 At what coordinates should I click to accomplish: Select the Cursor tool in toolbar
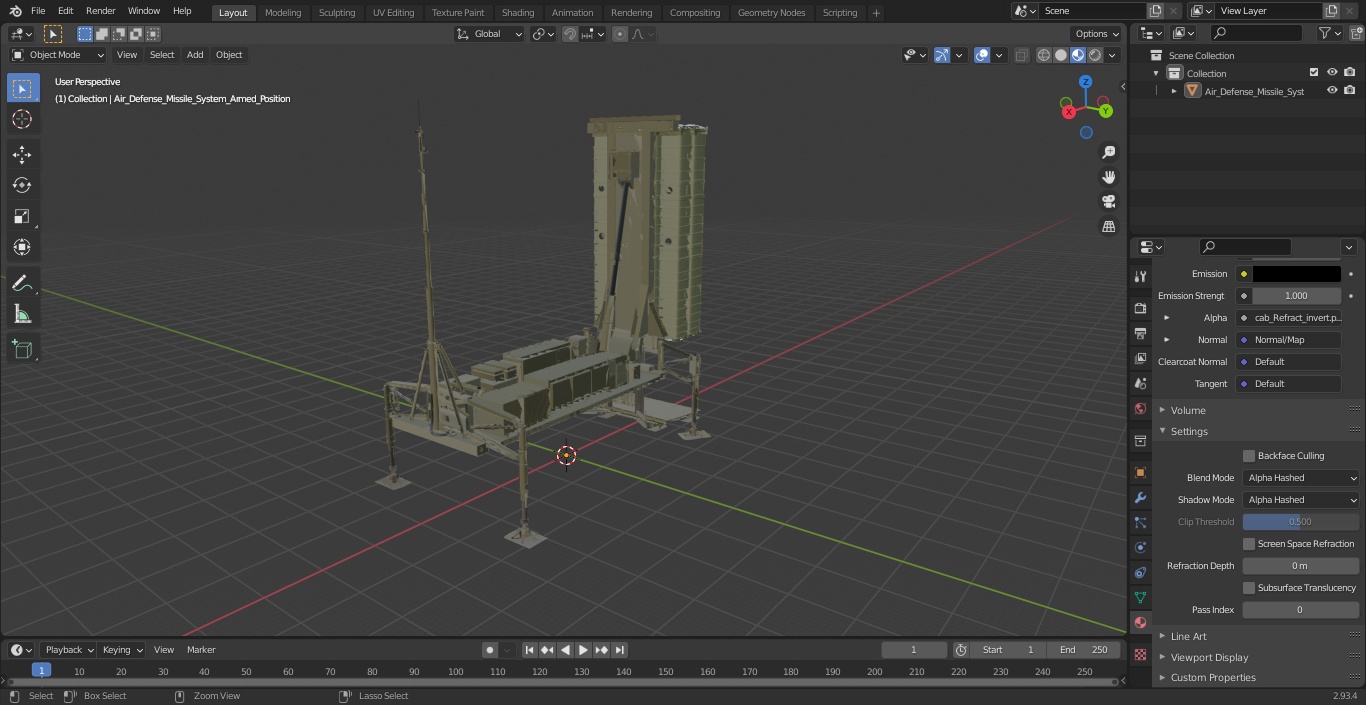[x=22, y=119]
